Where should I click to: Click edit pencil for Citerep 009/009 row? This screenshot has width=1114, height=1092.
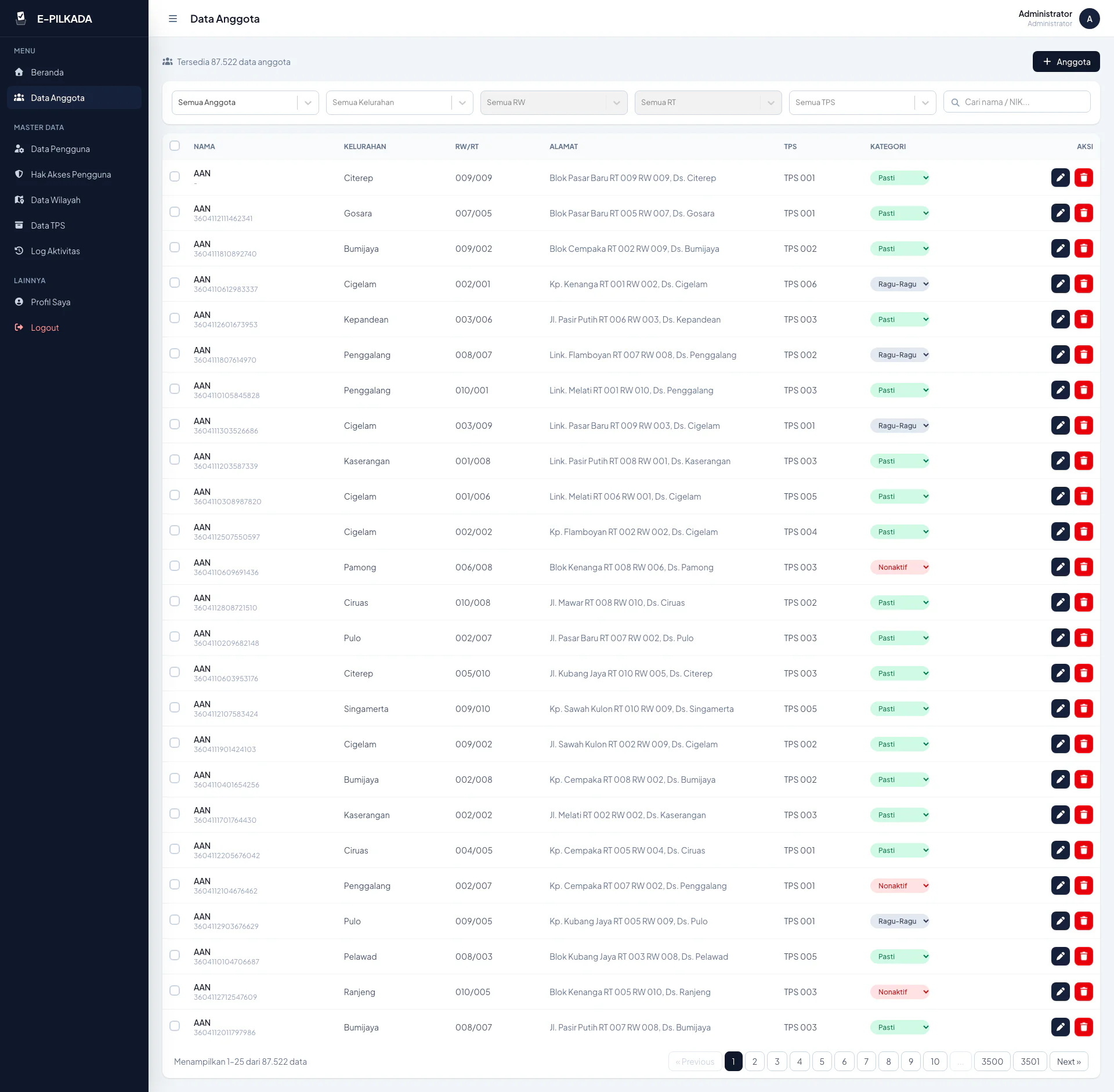click(1060, 178)
